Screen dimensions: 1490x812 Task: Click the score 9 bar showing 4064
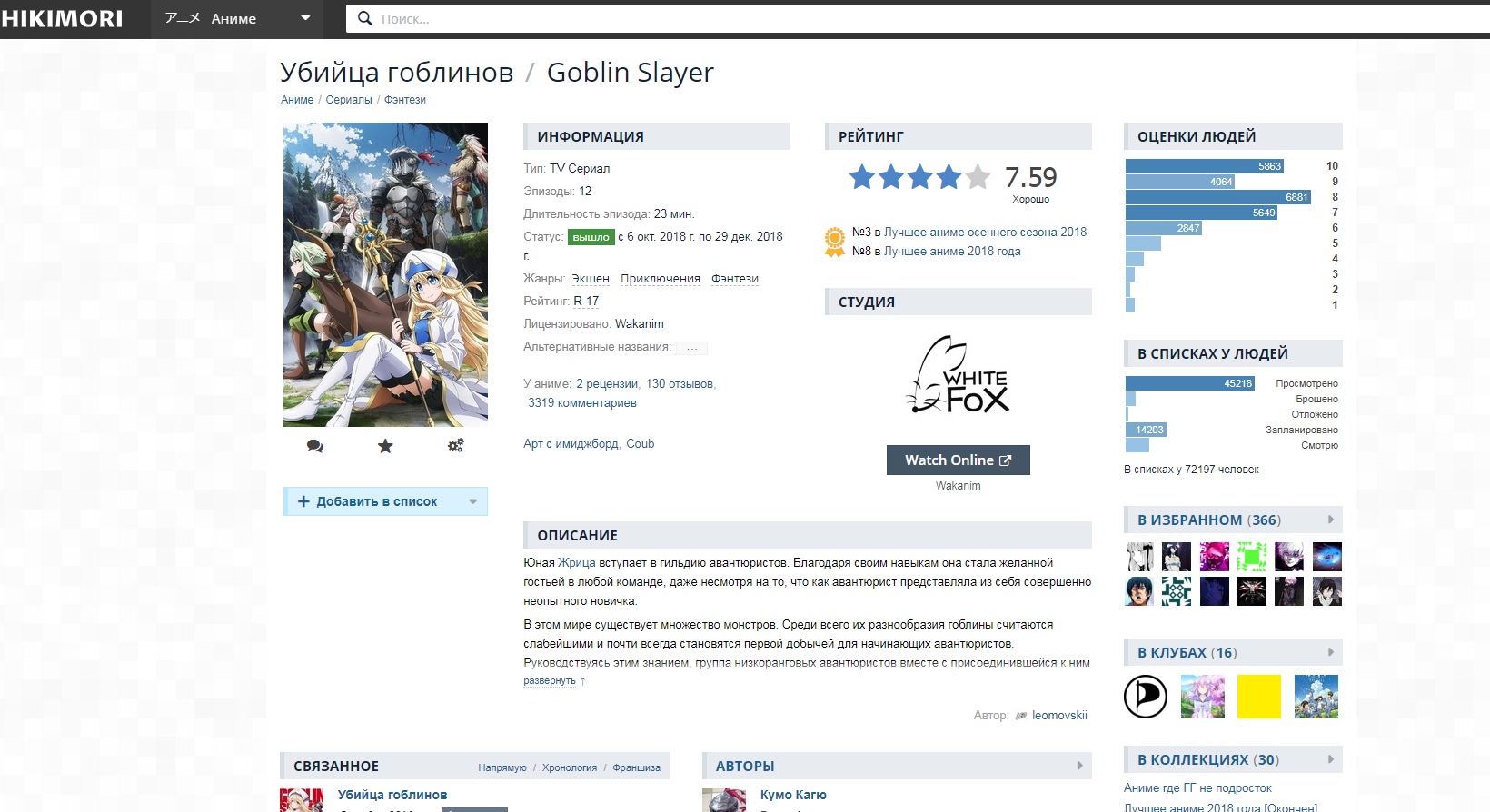click(1180, 182)
